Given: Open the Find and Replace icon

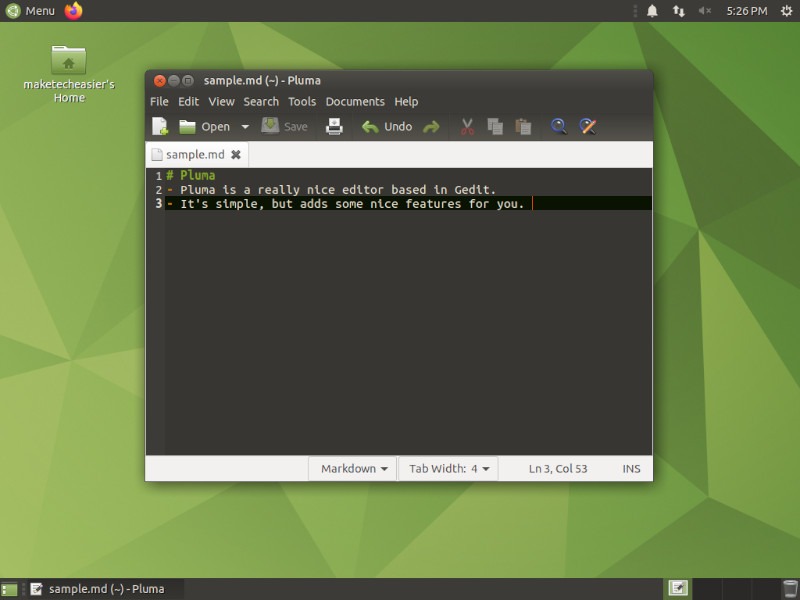Looking at the screenshot, I should pos(588,127).
